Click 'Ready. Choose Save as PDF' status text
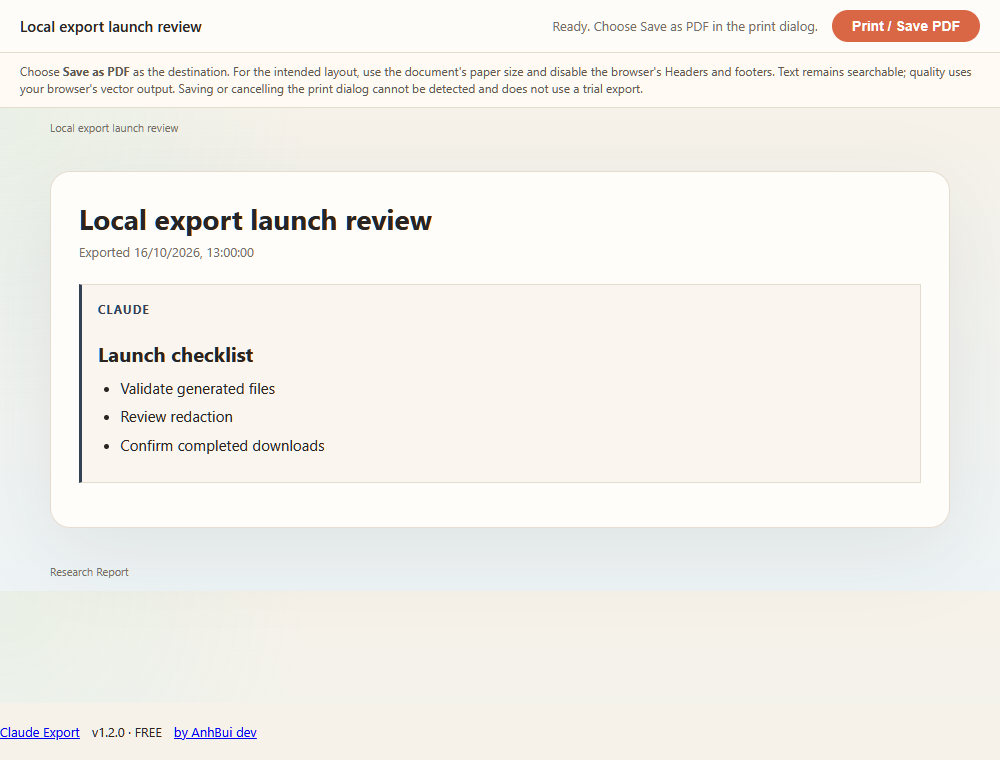This screenshot has width=1000, height=760. (685, 27)
